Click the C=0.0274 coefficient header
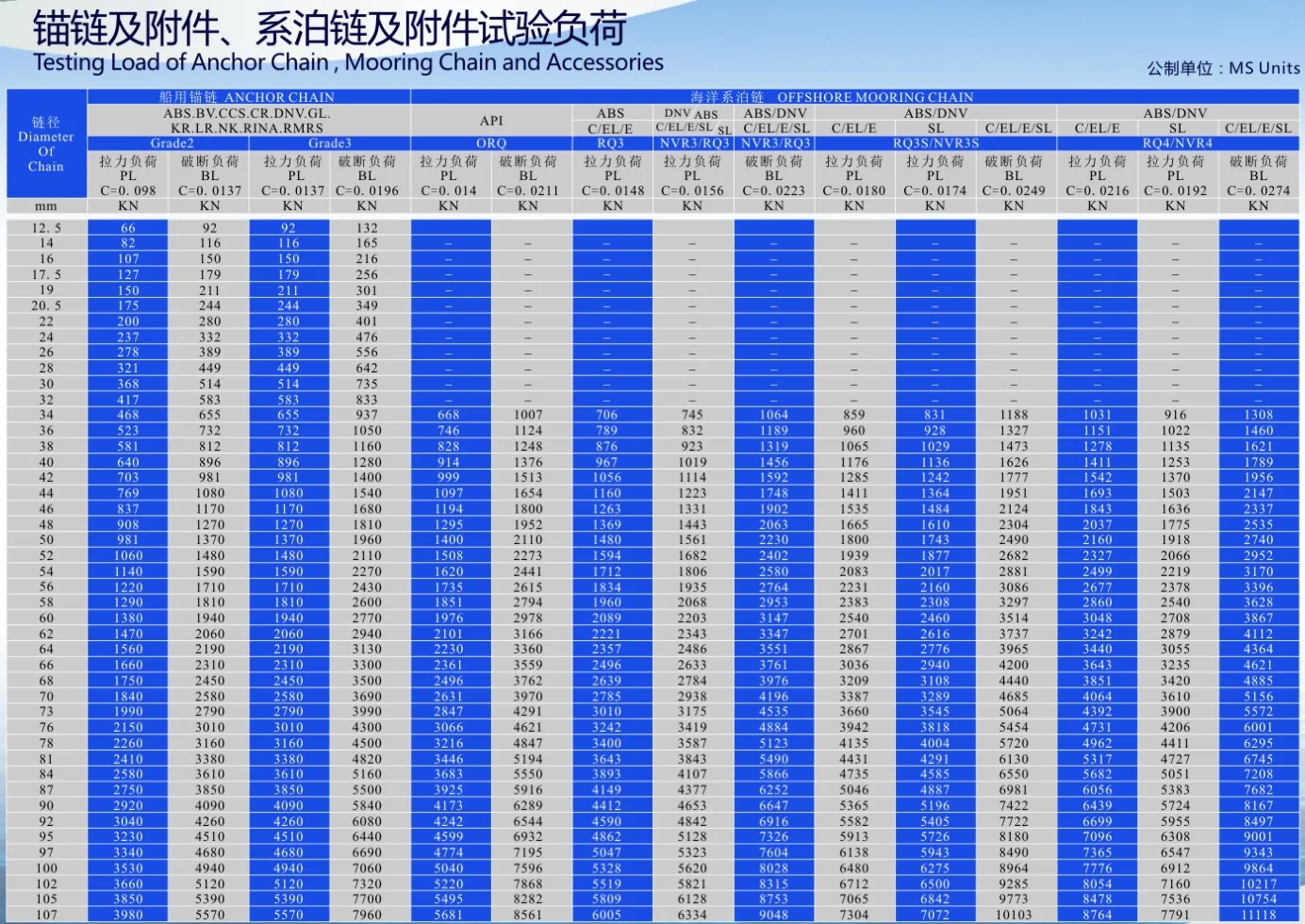The width and height of the screenshot is (1305, 924). [1258, 190]
